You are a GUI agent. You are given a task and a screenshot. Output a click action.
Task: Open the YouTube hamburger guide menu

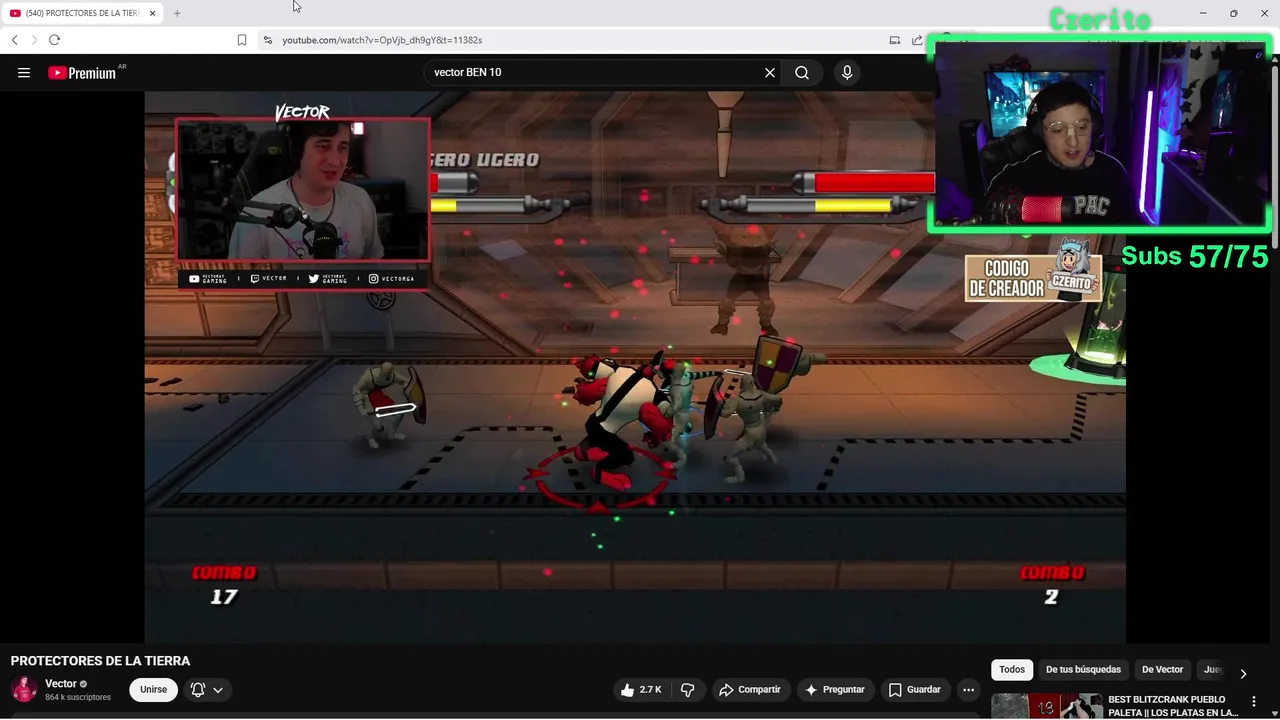(x=24, y=72)
